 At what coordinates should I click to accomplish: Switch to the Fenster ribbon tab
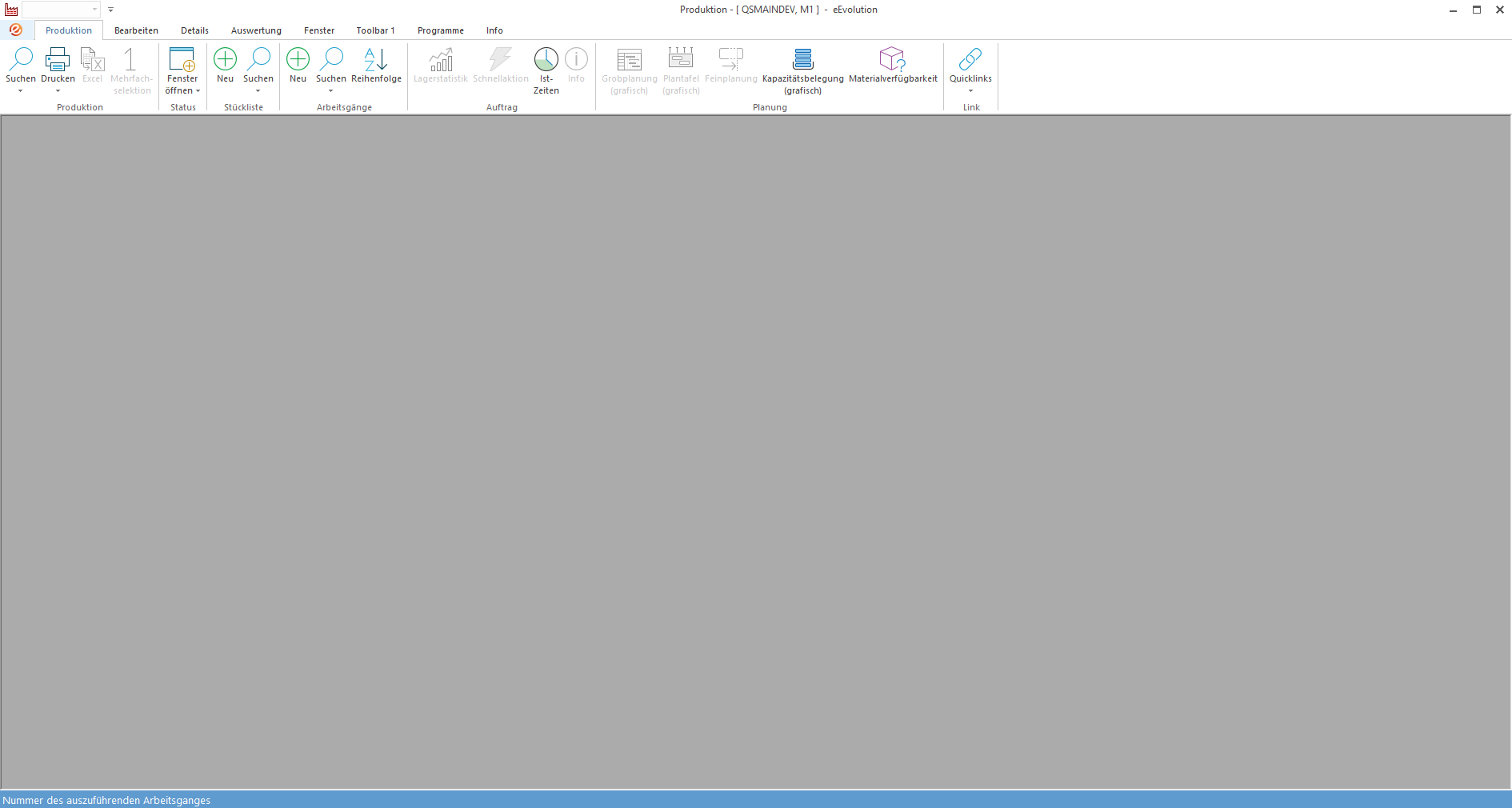pyautogui.click(x=319, y=30)
